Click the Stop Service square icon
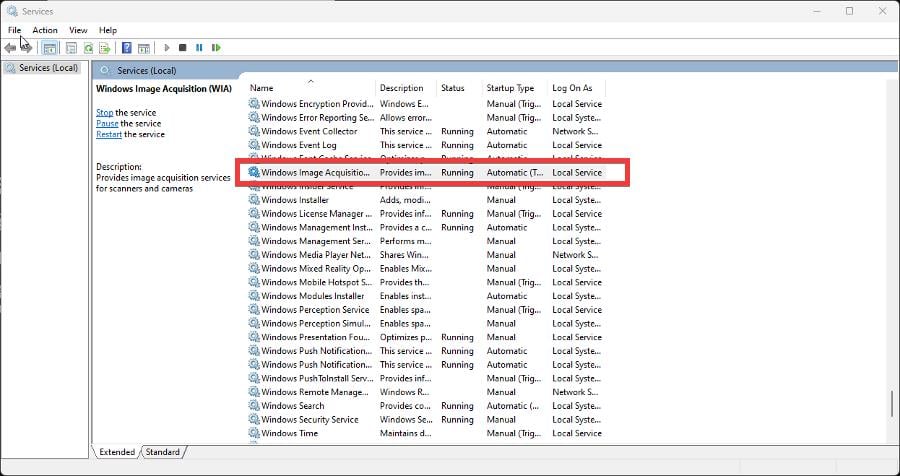This screenshot has height=476, width=900. coord(183,48)
